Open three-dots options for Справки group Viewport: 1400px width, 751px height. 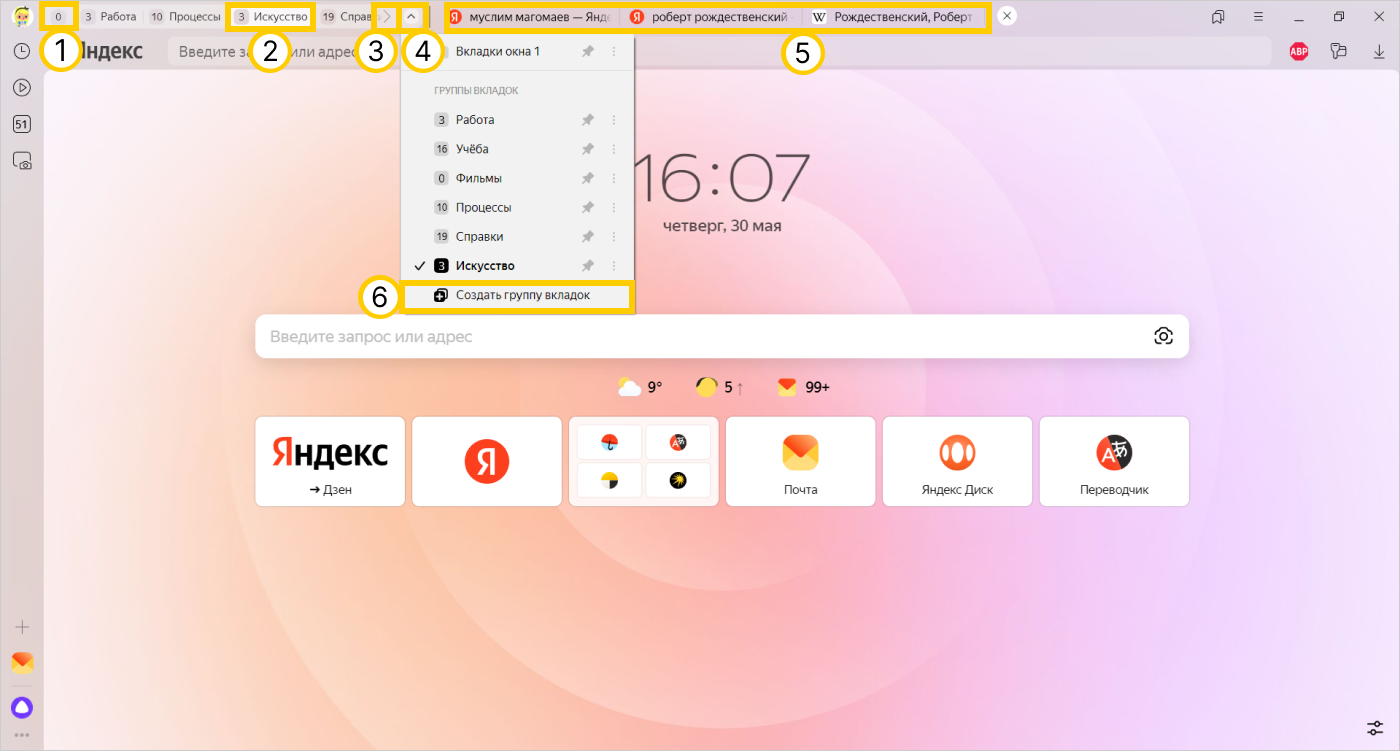[x=614, y=237]
